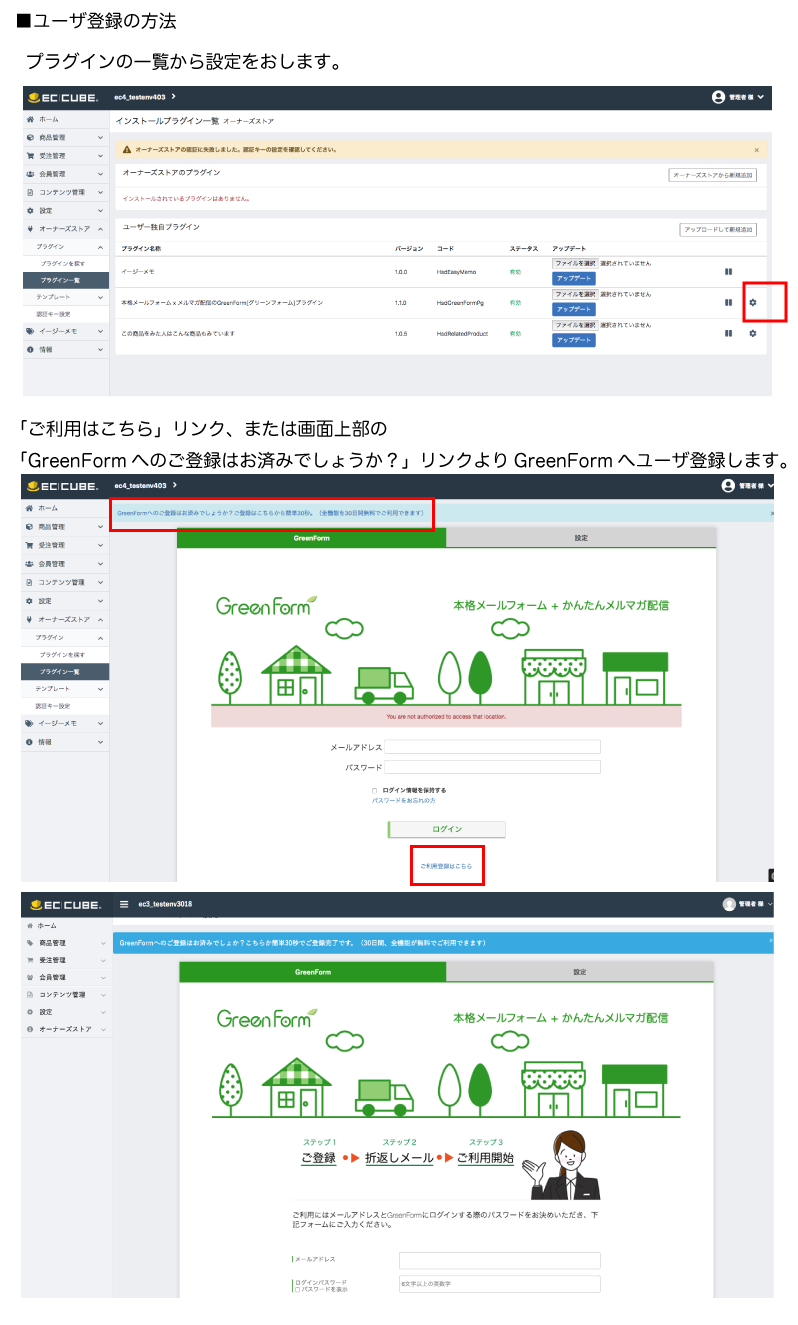Click アップロードして新規追加 button
The height and width of the screenshot is (1325, 798).
point(718,229)
